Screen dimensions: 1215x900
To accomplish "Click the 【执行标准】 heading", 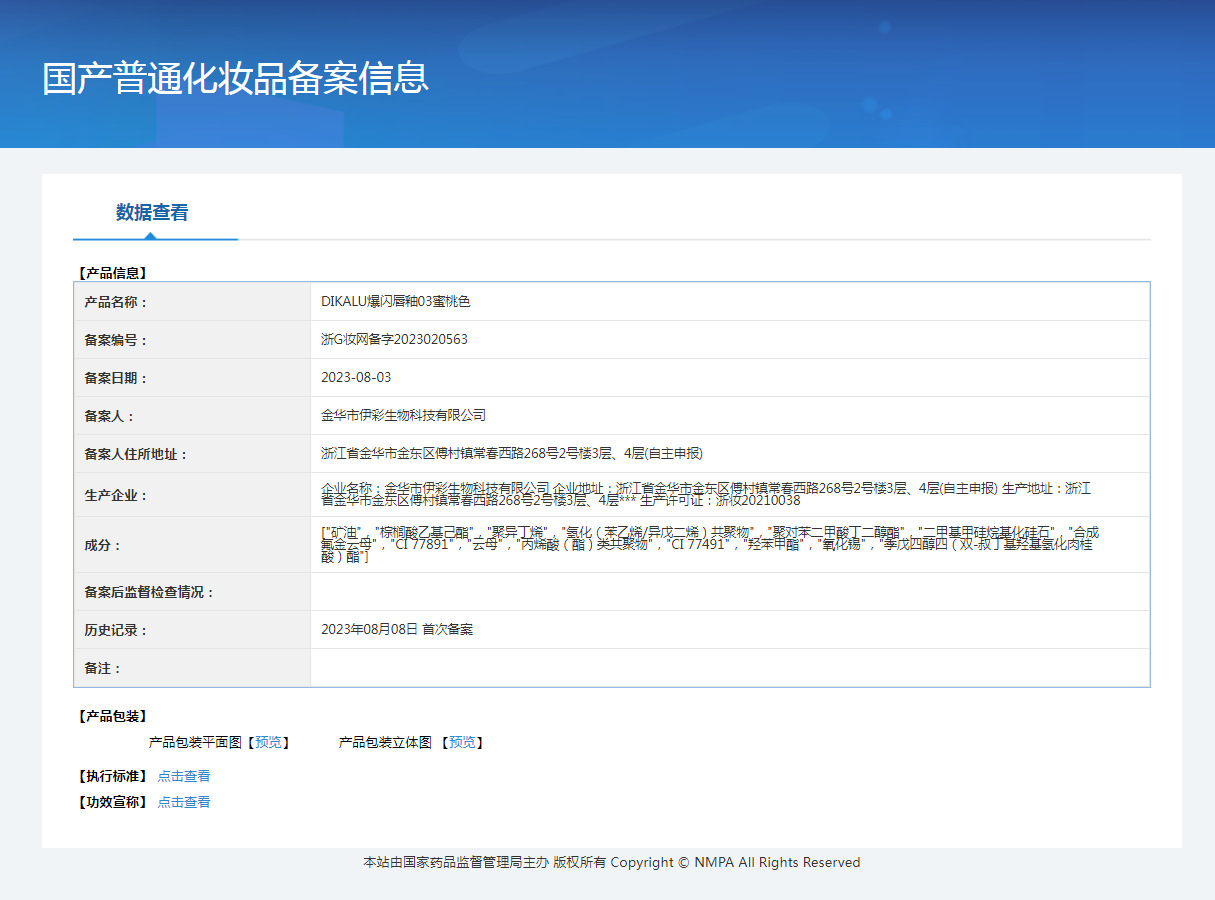I will [112, 776].
